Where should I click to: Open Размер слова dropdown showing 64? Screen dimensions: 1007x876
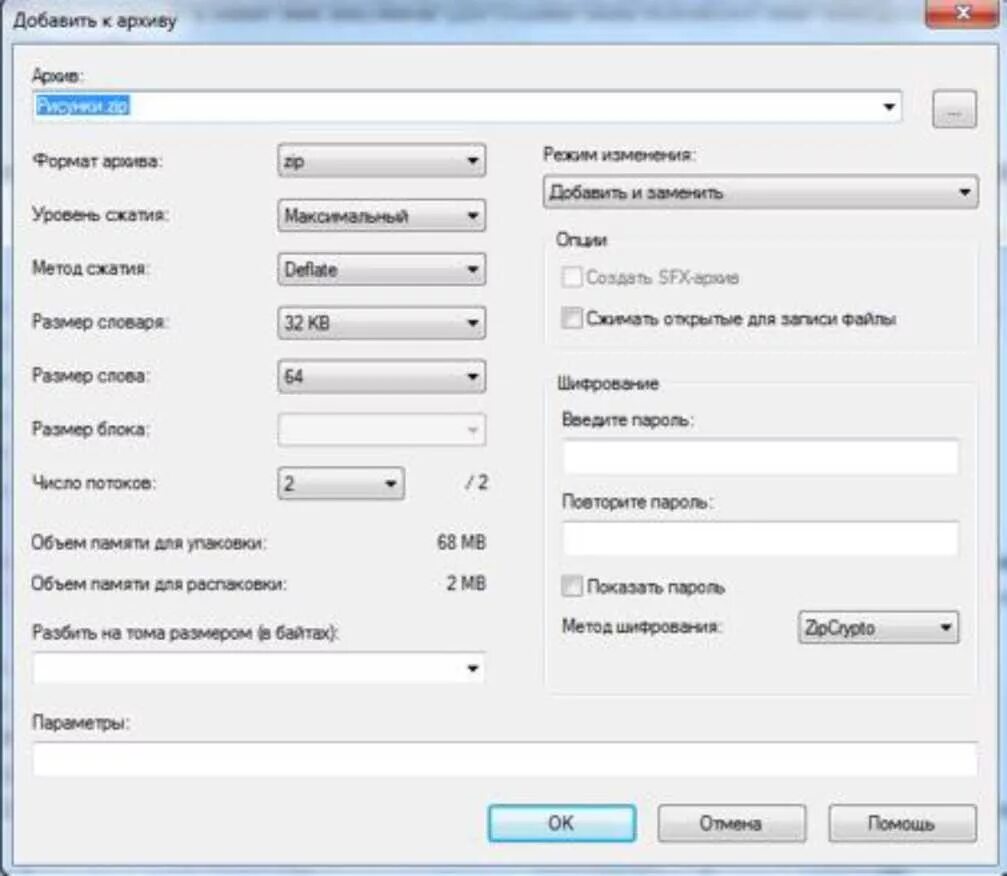pos(381,376)
